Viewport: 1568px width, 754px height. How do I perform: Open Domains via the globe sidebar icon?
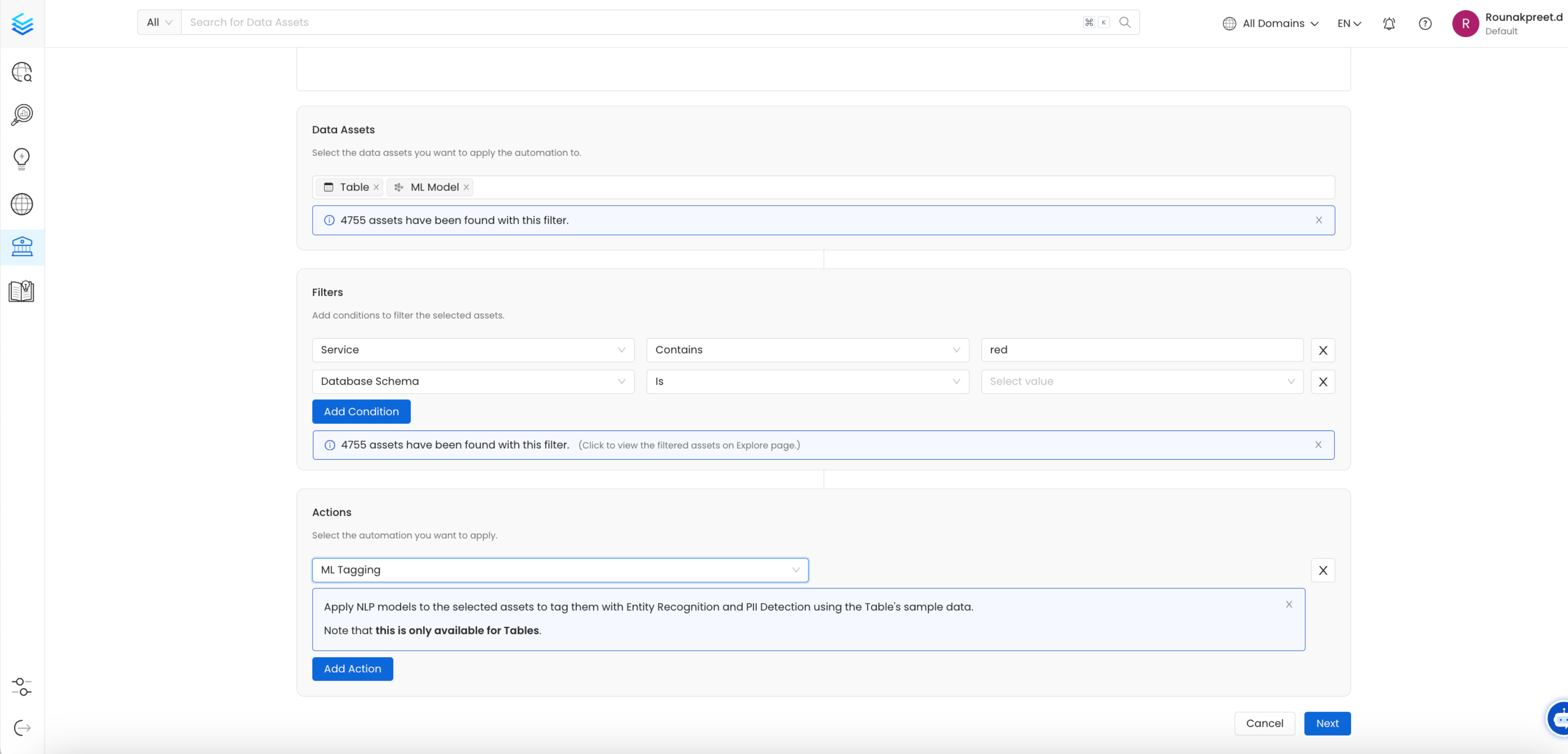(22, 204)
